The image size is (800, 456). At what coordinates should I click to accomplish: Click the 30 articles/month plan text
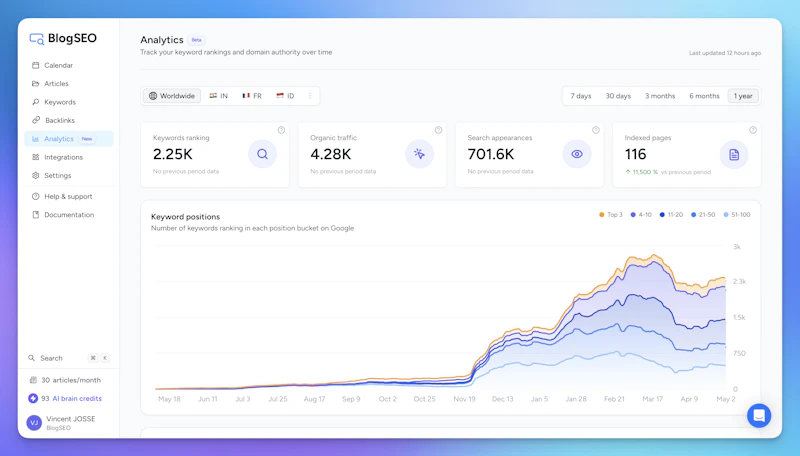pyautogui.click(x=71, y=380)
